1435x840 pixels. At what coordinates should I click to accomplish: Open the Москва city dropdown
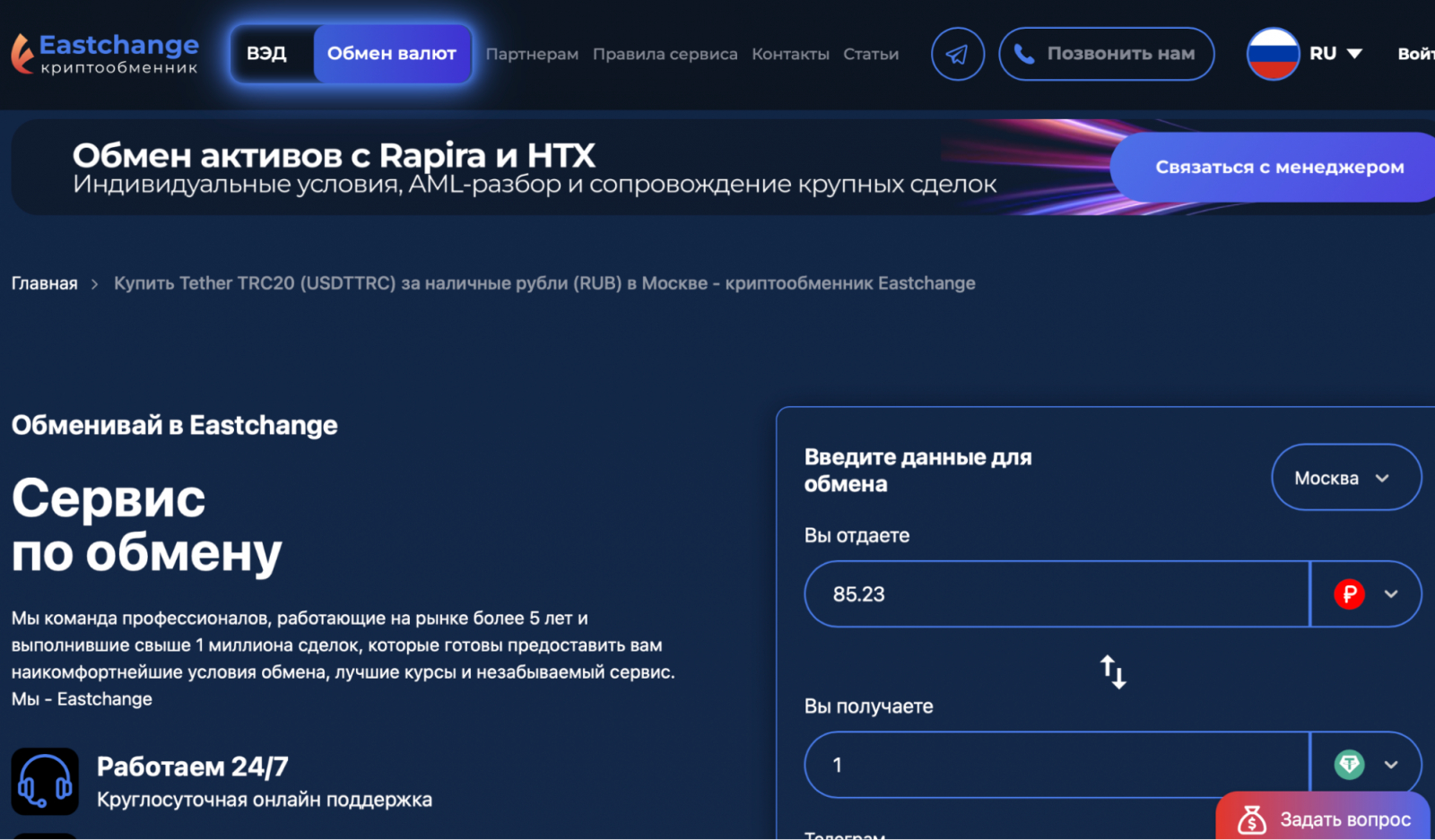tap(1346, 478)
